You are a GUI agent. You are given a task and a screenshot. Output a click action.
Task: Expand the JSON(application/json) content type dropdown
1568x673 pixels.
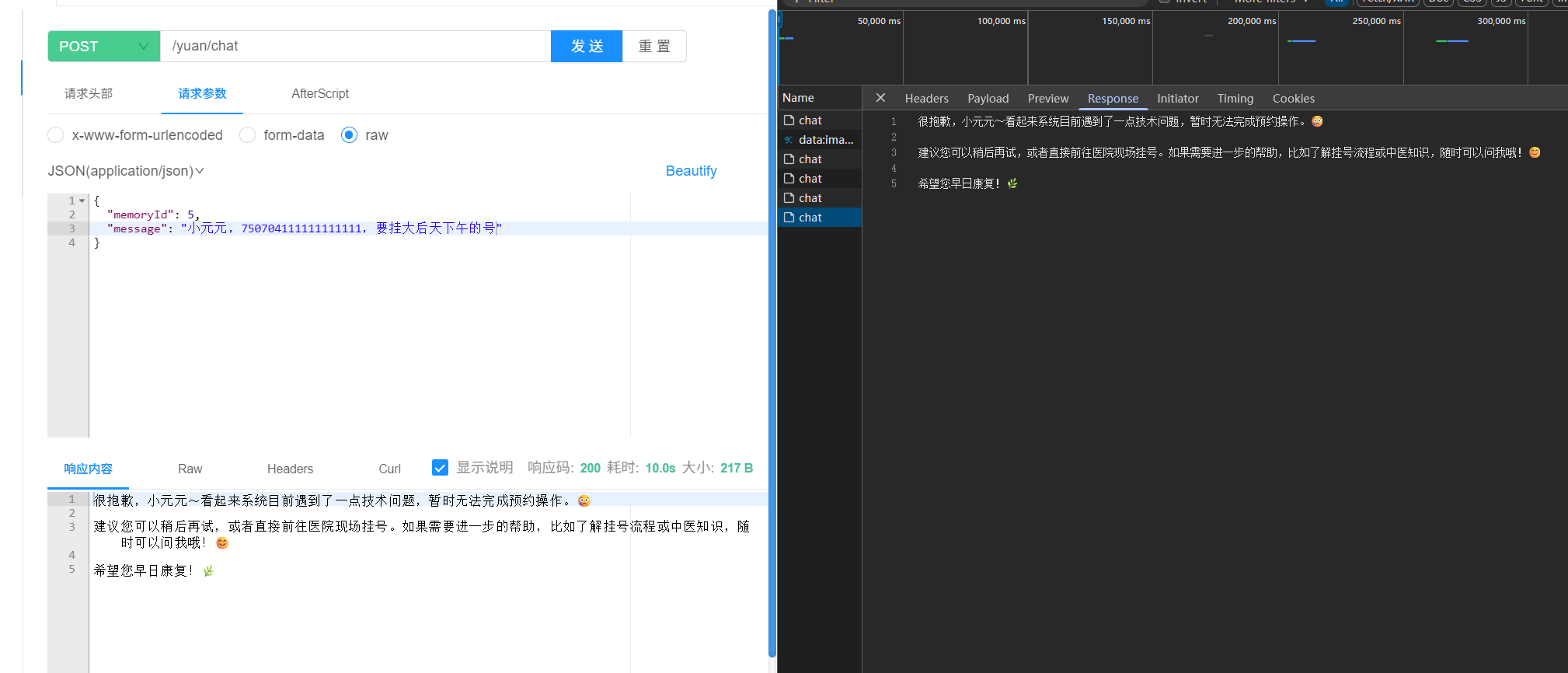tap(126, 171)
